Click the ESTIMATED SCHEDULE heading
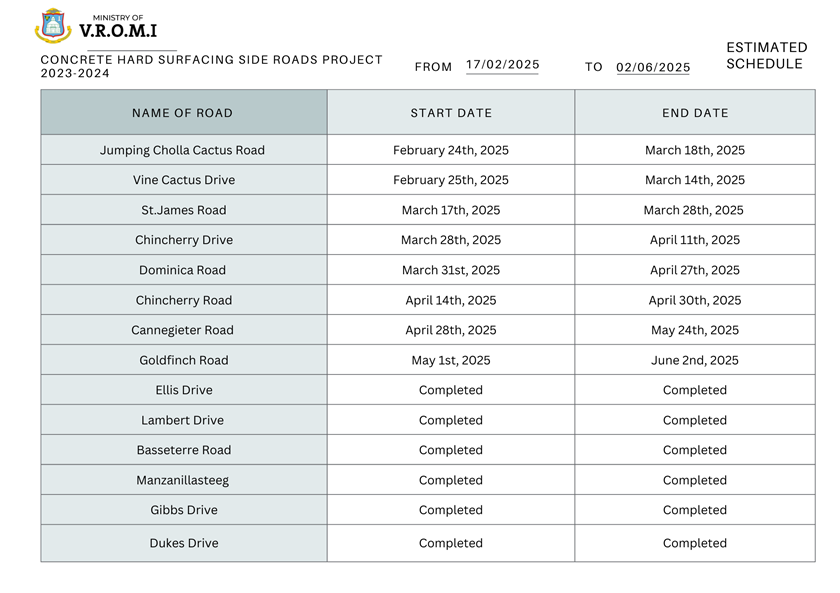Image resolution: width=840 pixels, height=593 pixels. tap(767, 56)
